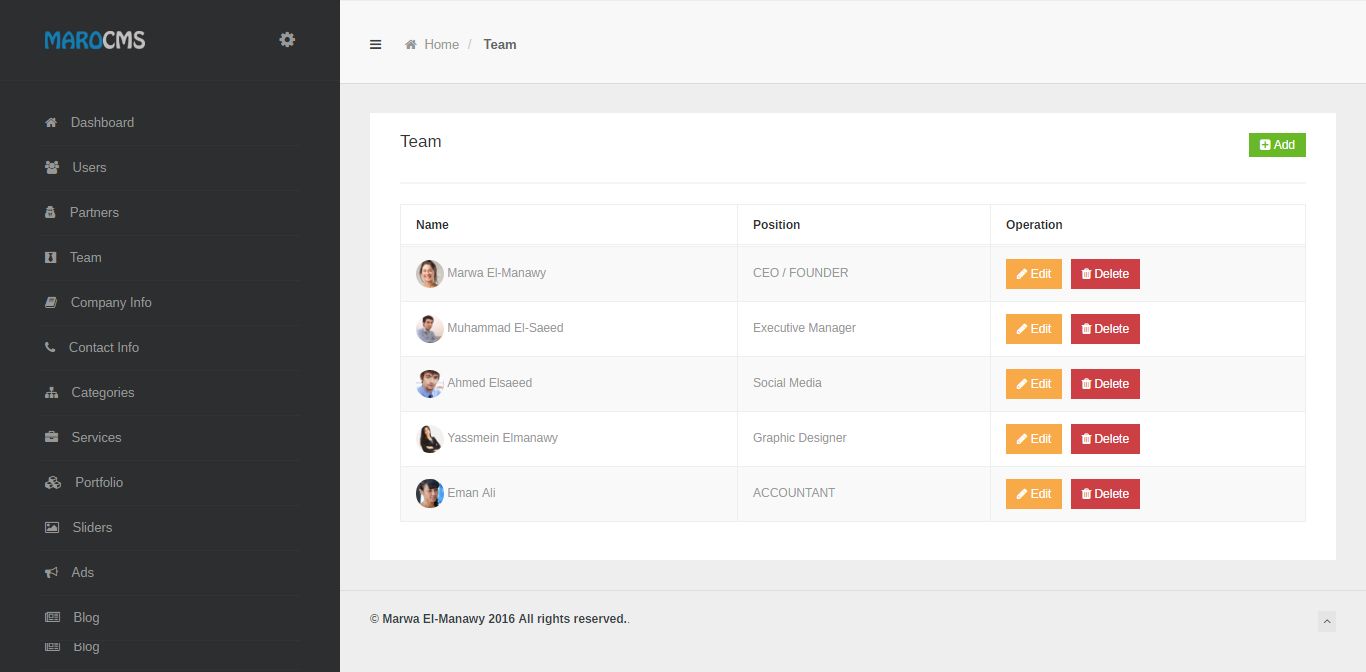Click the home icon in breadcrumb
Image resolution: width=1366 pixels, height=672 pixels.
410,45
